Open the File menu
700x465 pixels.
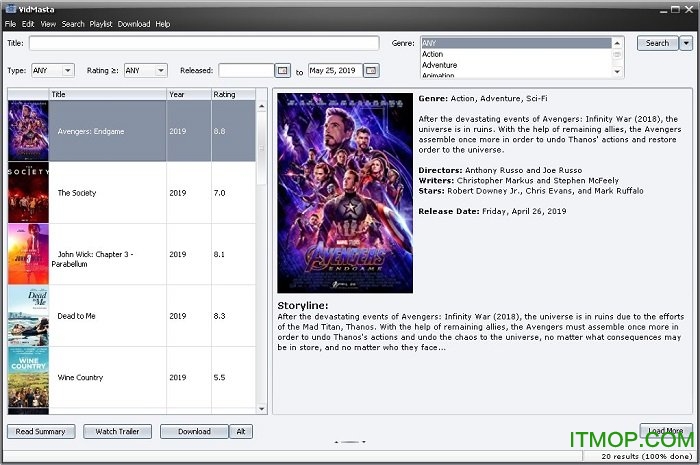10,24
